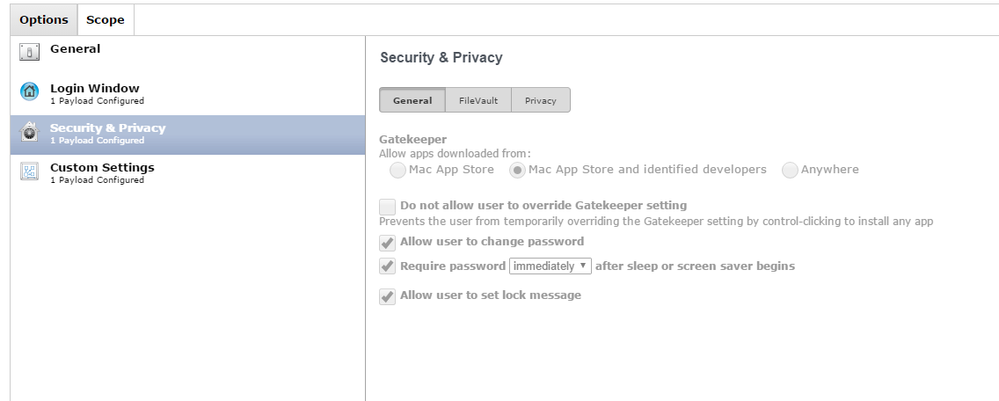Image resolution: width=999 pixels, height=401 pixels.
Task: Click the Security & Privacy vault icon
Action: pos(29,132)
